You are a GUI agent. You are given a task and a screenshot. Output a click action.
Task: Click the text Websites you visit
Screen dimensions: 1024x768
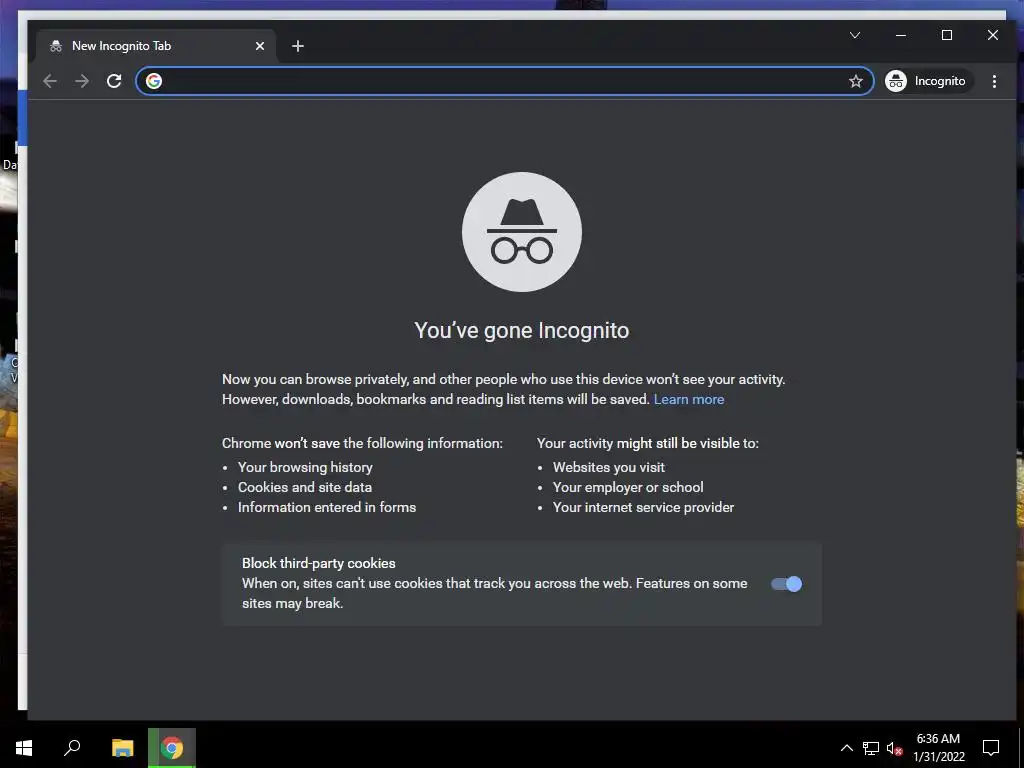609,467
